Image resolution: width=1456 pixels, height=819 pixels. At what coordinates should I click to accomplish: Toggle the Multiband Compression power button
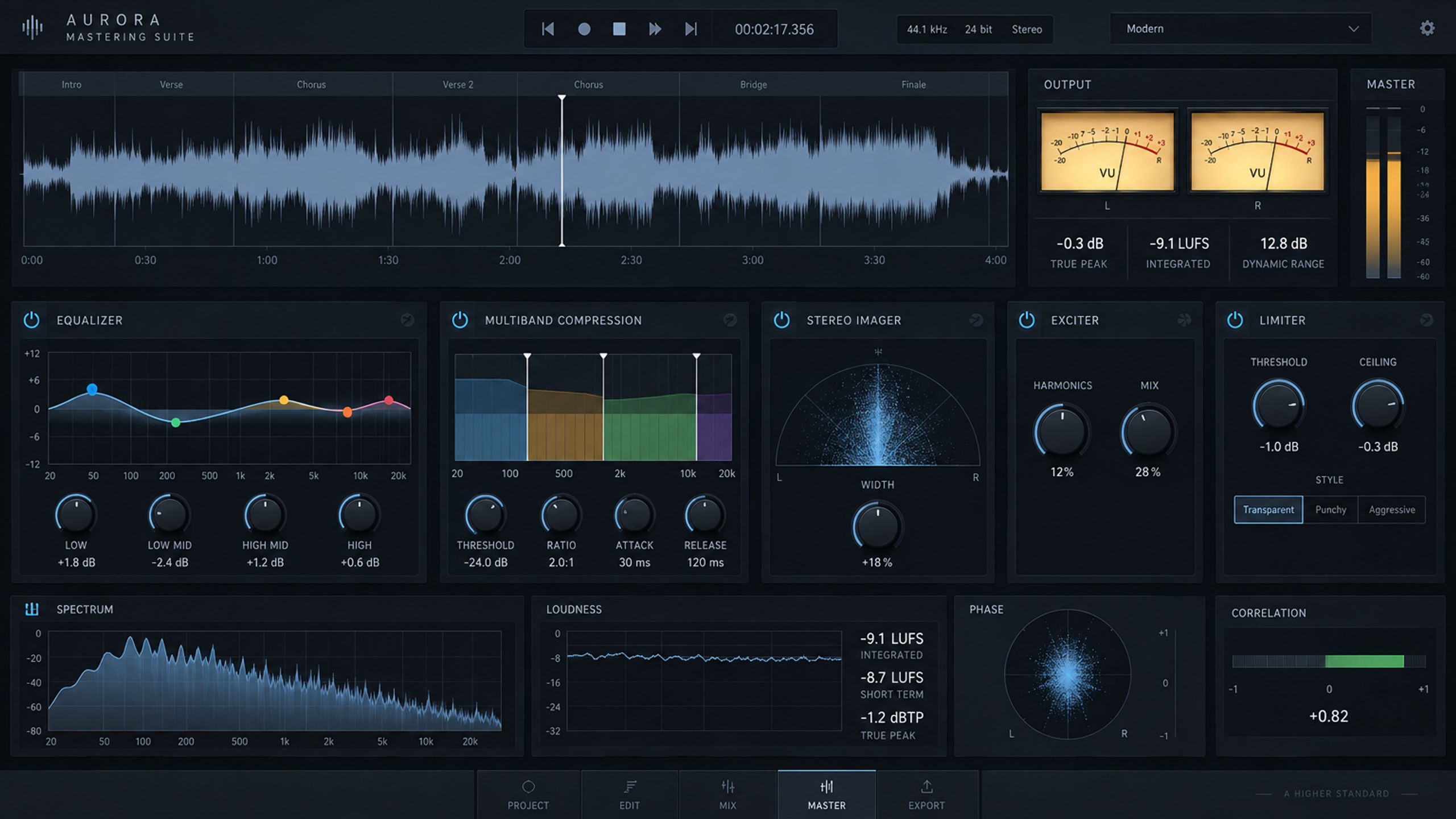click(460, 320)
